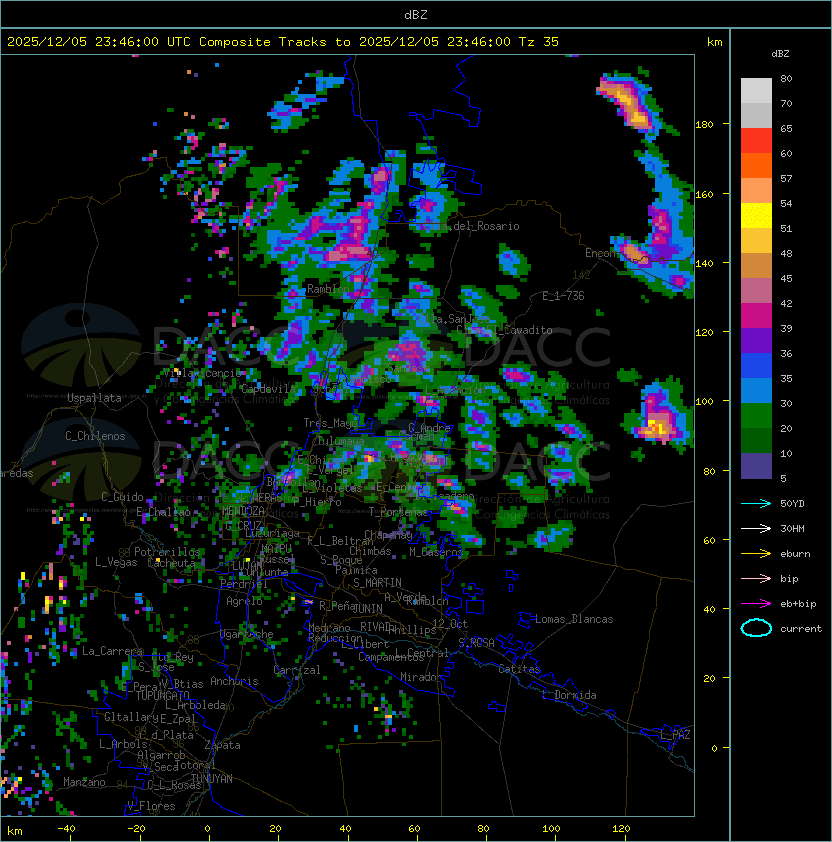Image resolution: width=832 pixels, height=842 pixels.
Task: Click the 'current' legend label
Action: tap(801, 628)
